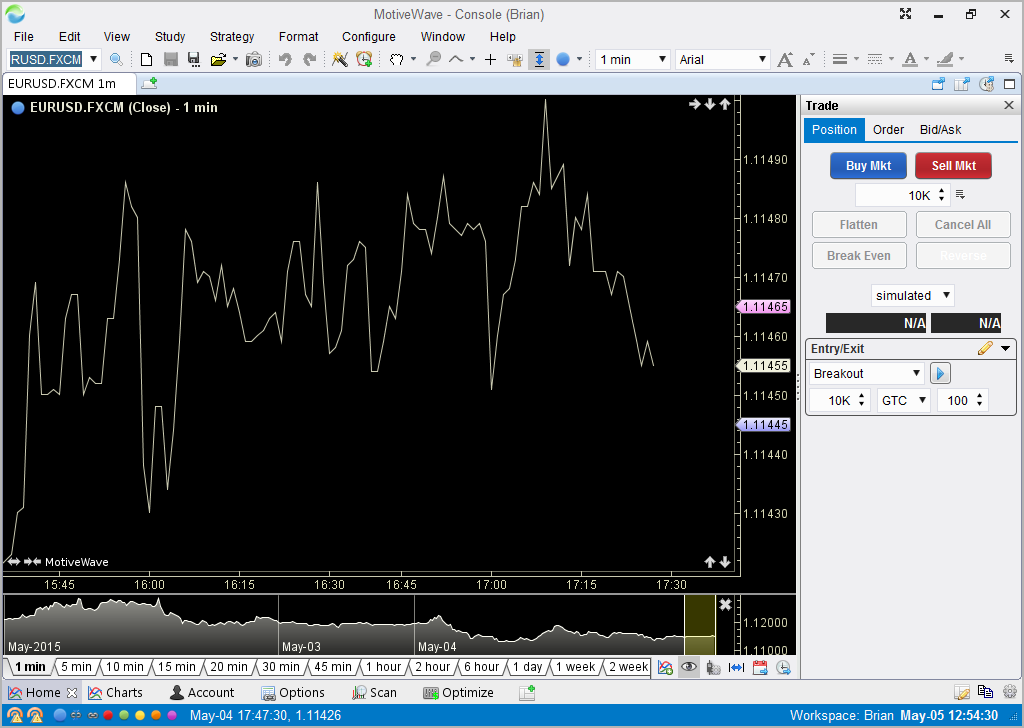Switch to the Order tab in the Trade panel
Viewport: 1024px width, 728px height.
(x=888, y=130)
